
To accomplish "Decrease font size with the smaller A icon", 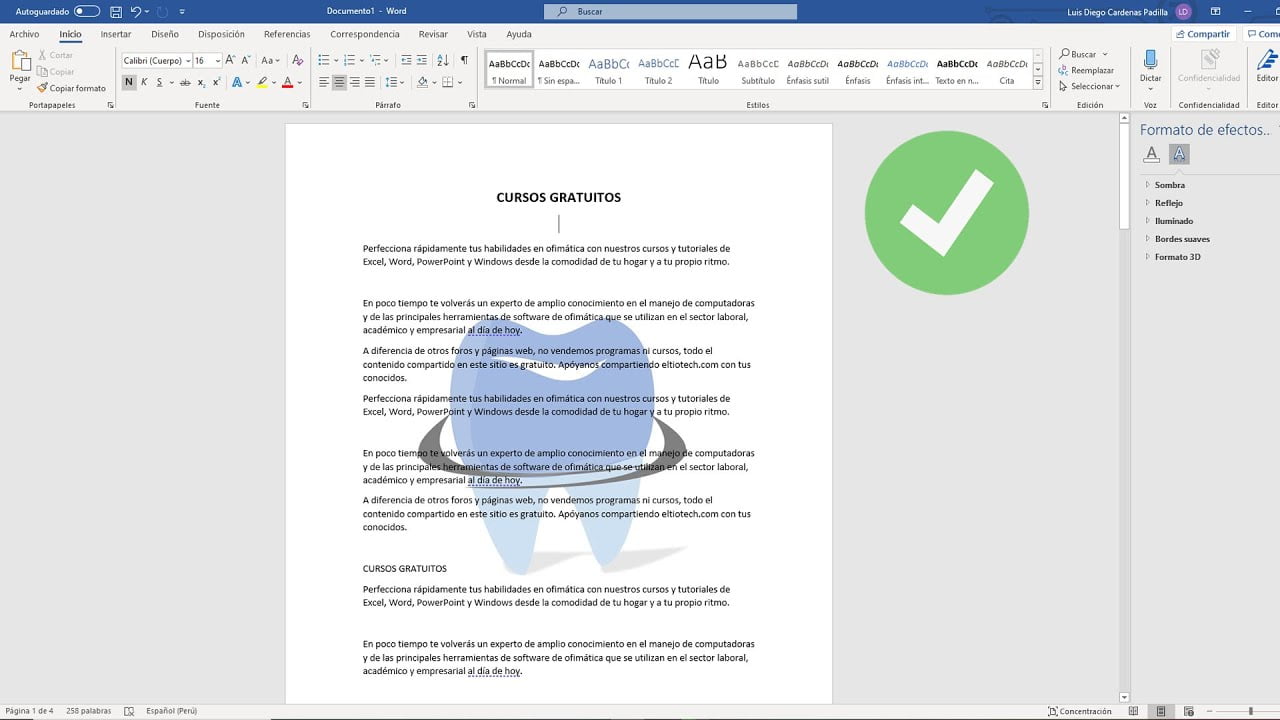I will point(245,60).
